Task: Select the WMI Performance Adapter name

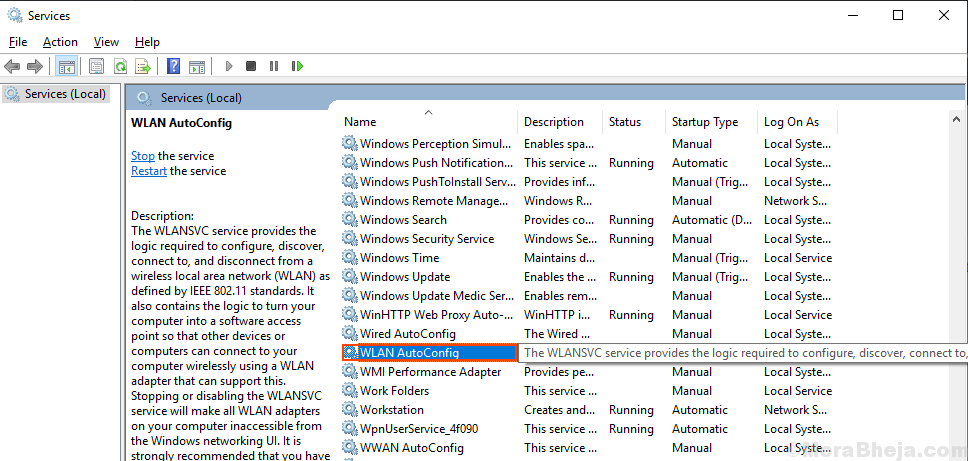Action: tap(431, 372)
